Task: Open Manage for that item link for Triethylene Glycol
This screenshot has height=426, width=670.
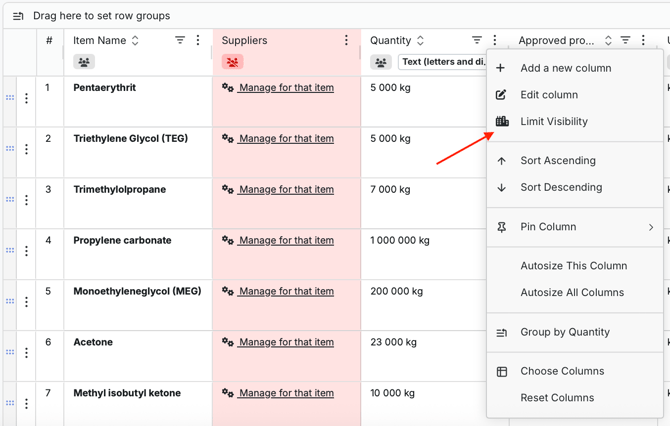Action: [x=286, y=138]
